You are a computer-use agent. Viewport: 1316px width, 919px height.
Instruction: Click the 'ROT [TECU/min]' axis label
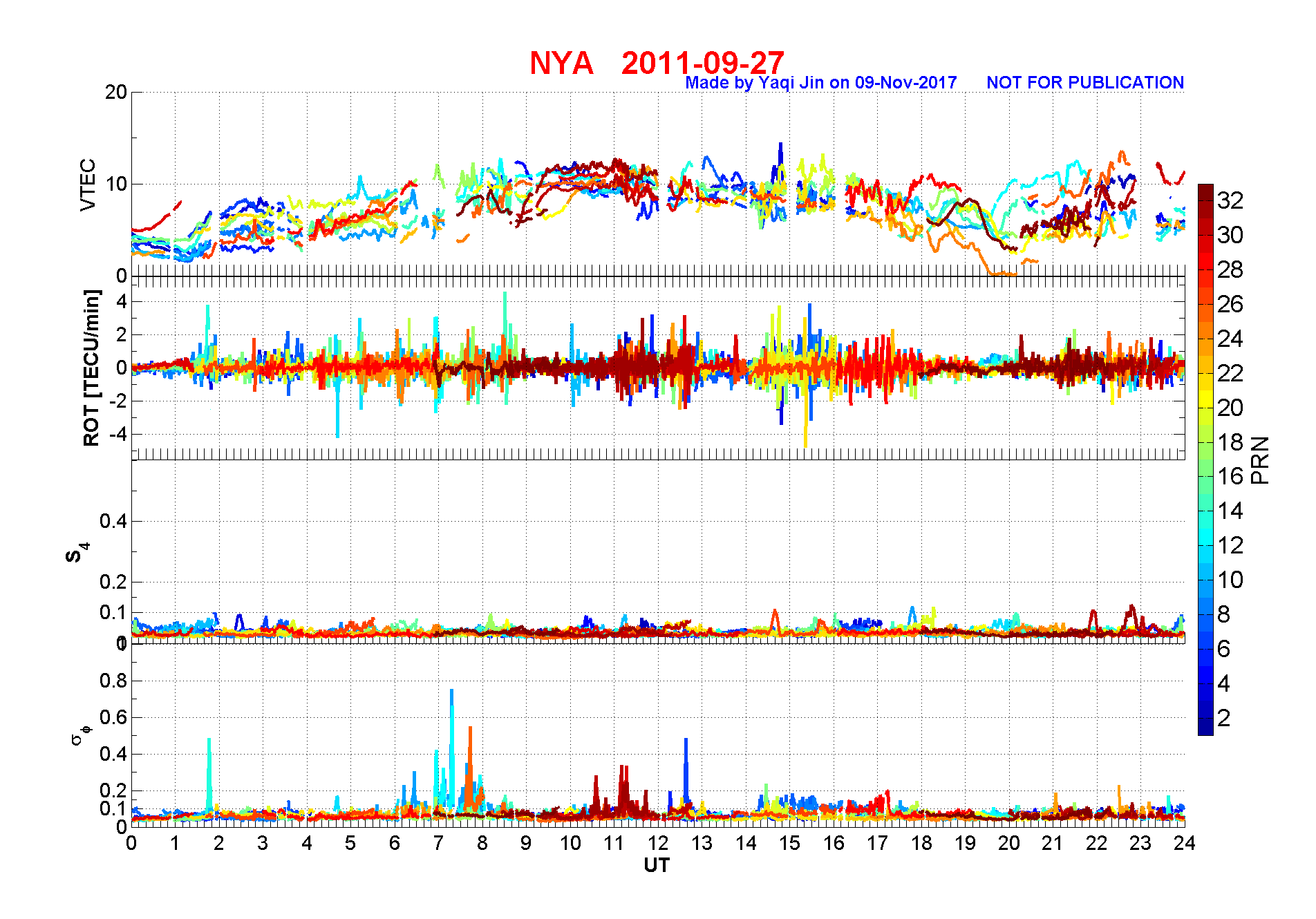click(x=91, y=368)
